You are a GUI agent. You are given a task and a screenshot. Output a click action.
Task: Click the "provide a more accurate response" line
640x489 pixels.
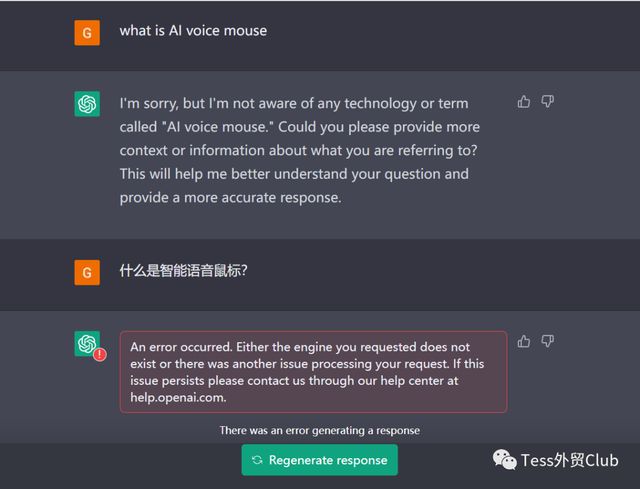point(230,197)
